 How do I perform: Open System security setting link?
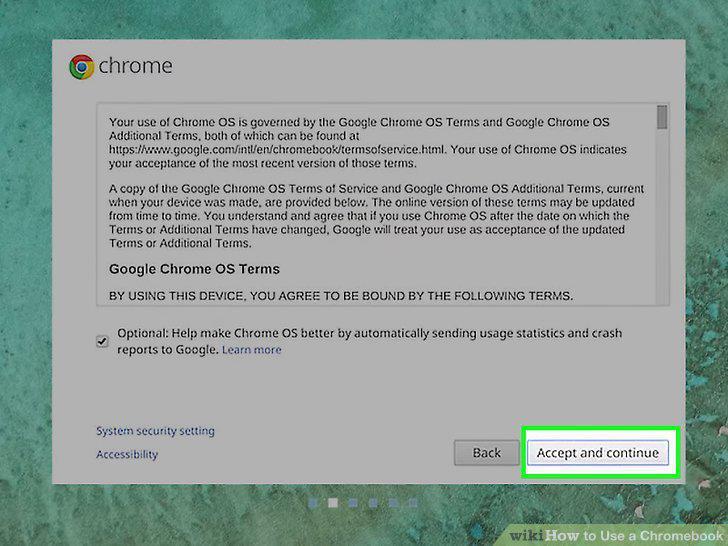(155, 431)
